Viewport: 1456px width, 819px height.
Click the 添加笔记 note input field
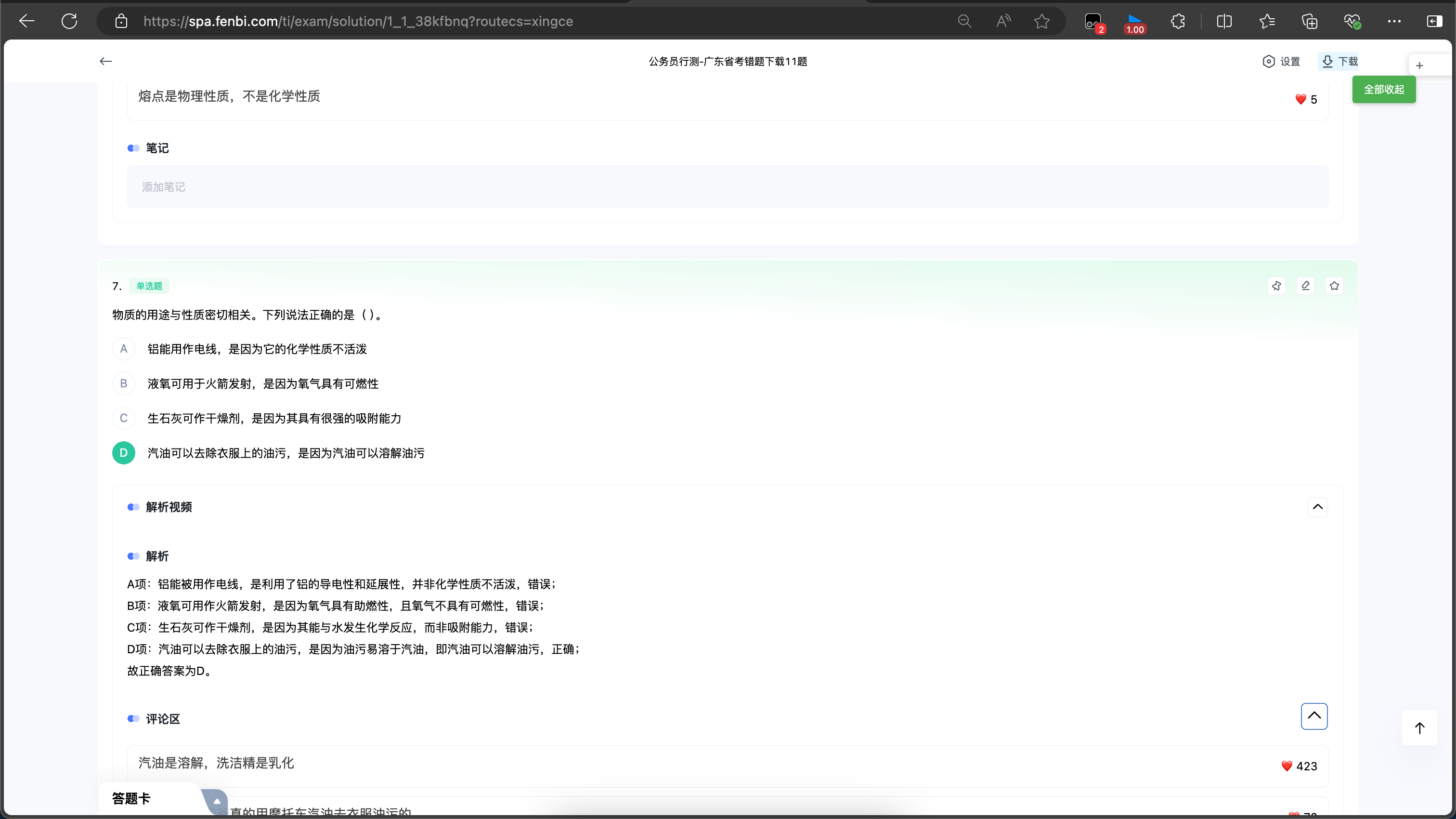[x=728, y=186]
